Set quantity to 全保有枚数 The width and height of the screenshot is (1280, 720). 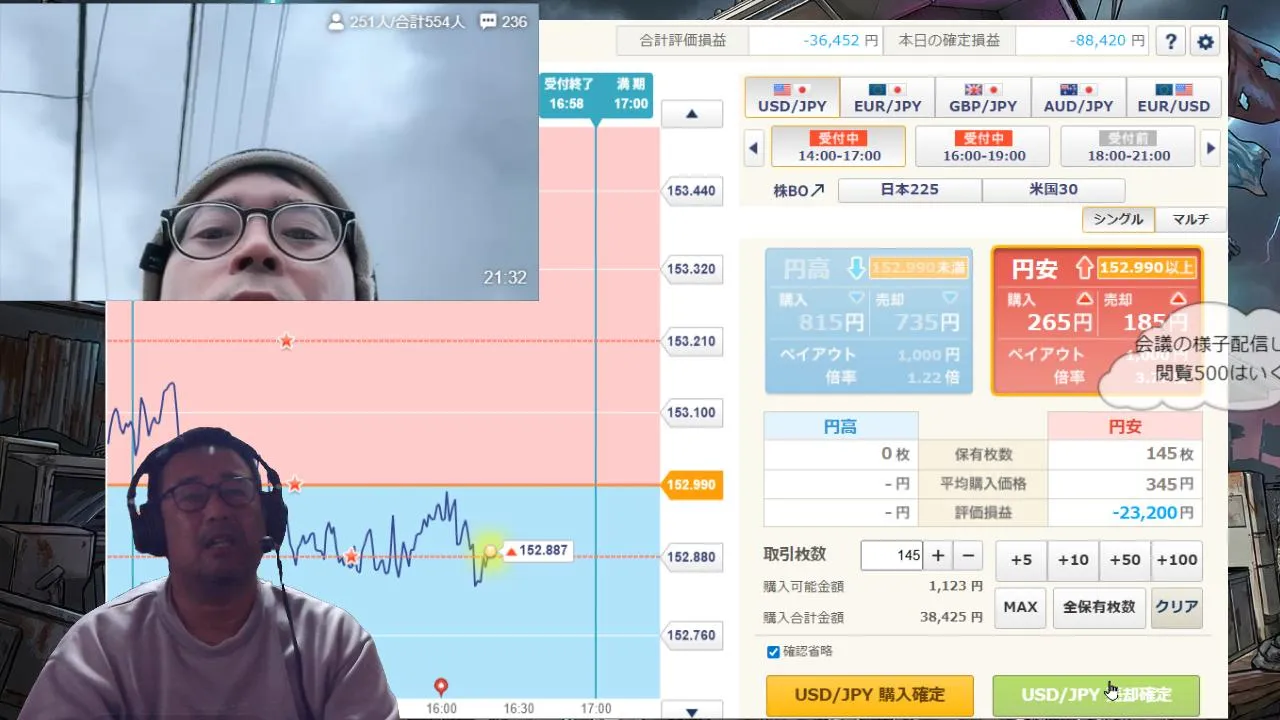click(x=1099, y=607)
